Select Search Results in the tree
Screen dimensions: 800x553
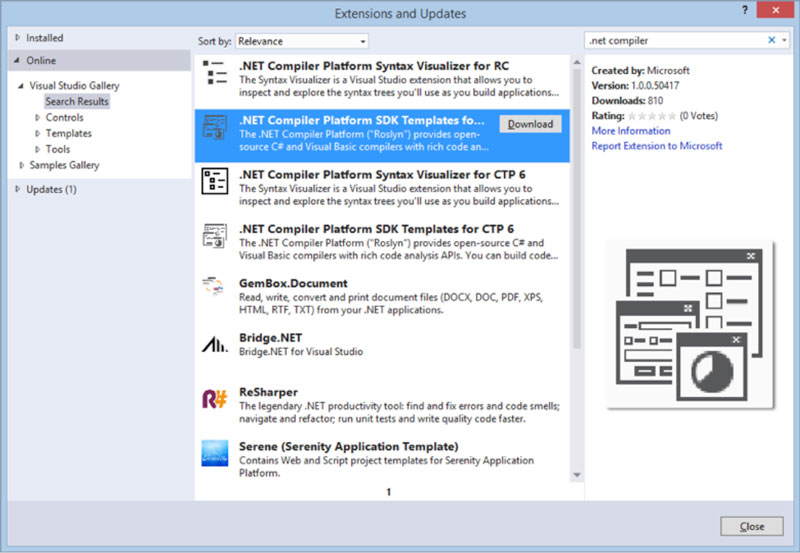(x=76, y=101)
